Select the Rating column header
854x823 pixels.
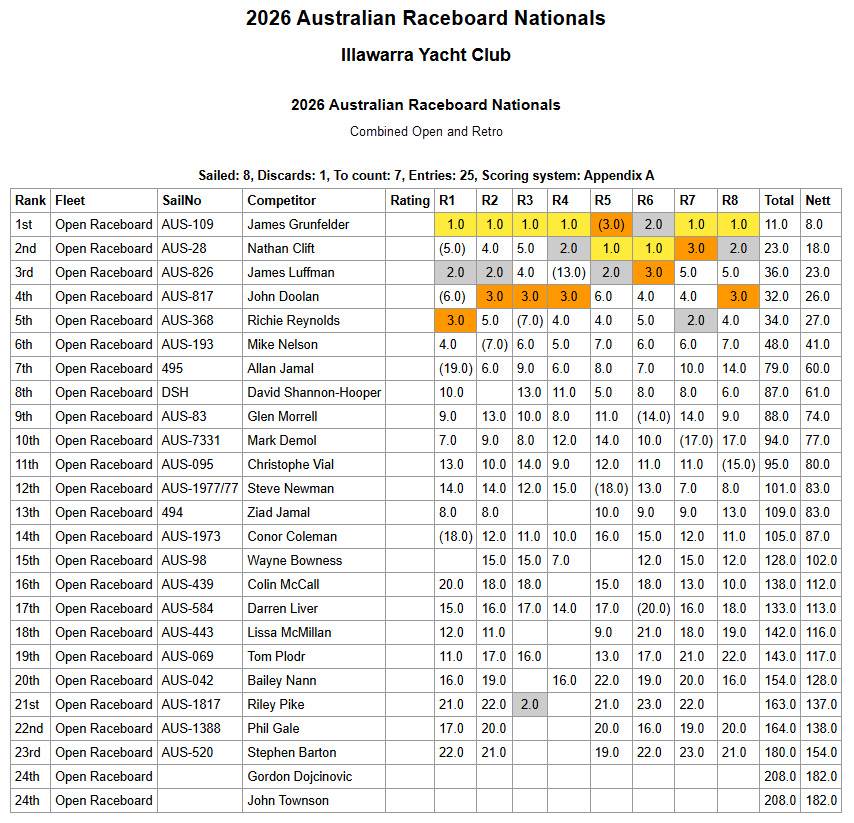[x=410, y=200]
